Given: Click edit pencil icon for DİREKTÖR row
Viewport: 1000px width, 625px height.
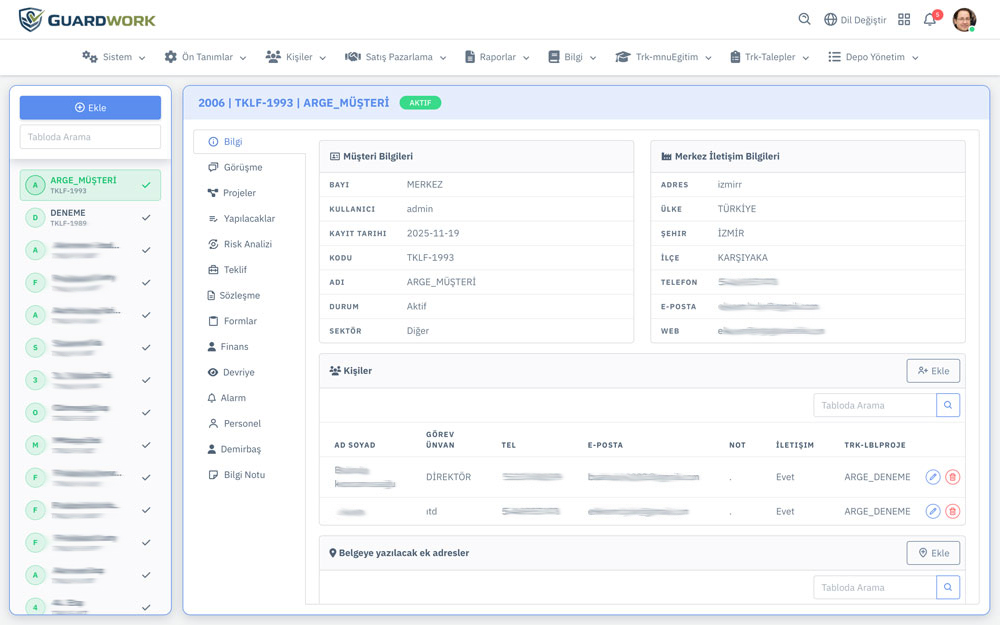Looking at the screenshot, I should [932, 477].
